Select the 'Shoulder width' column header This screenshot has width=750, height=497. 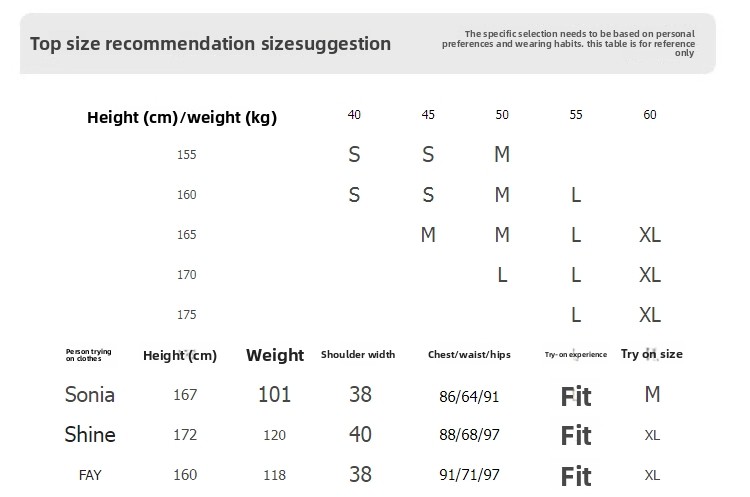point(358,355)
